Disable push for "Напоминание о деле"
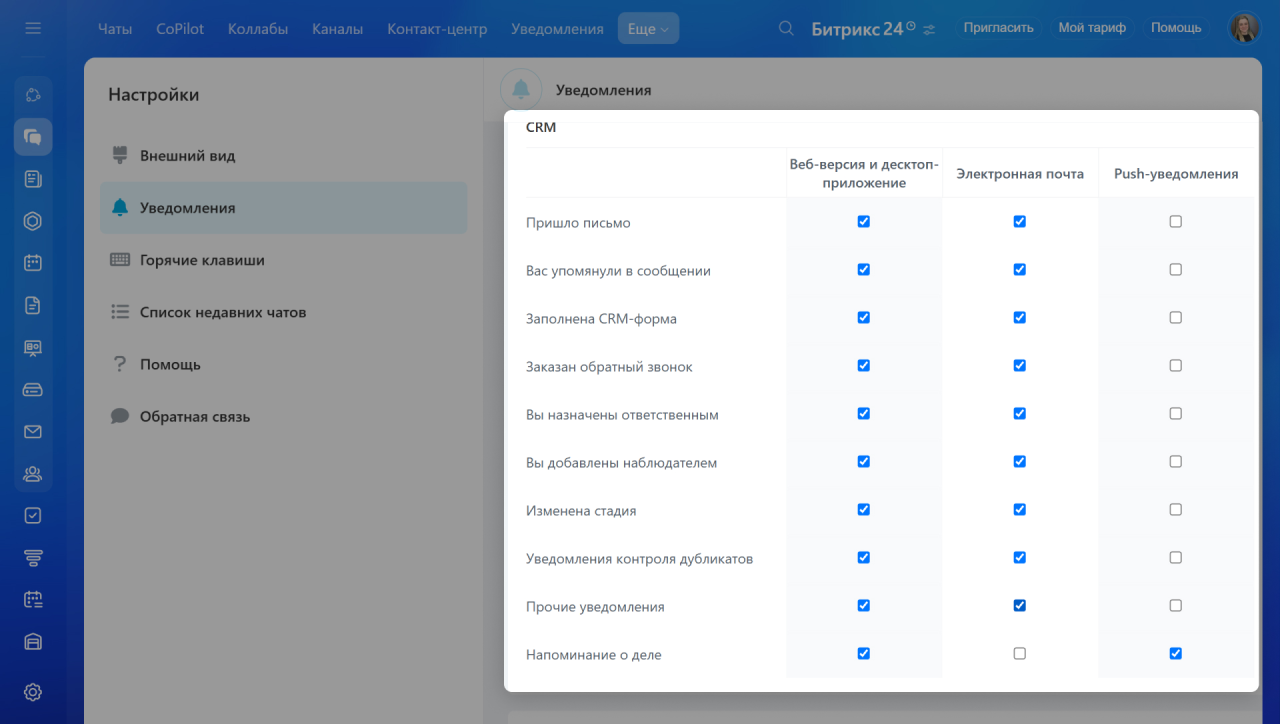The image size is (1280, 724). [x=1175, y=654]
